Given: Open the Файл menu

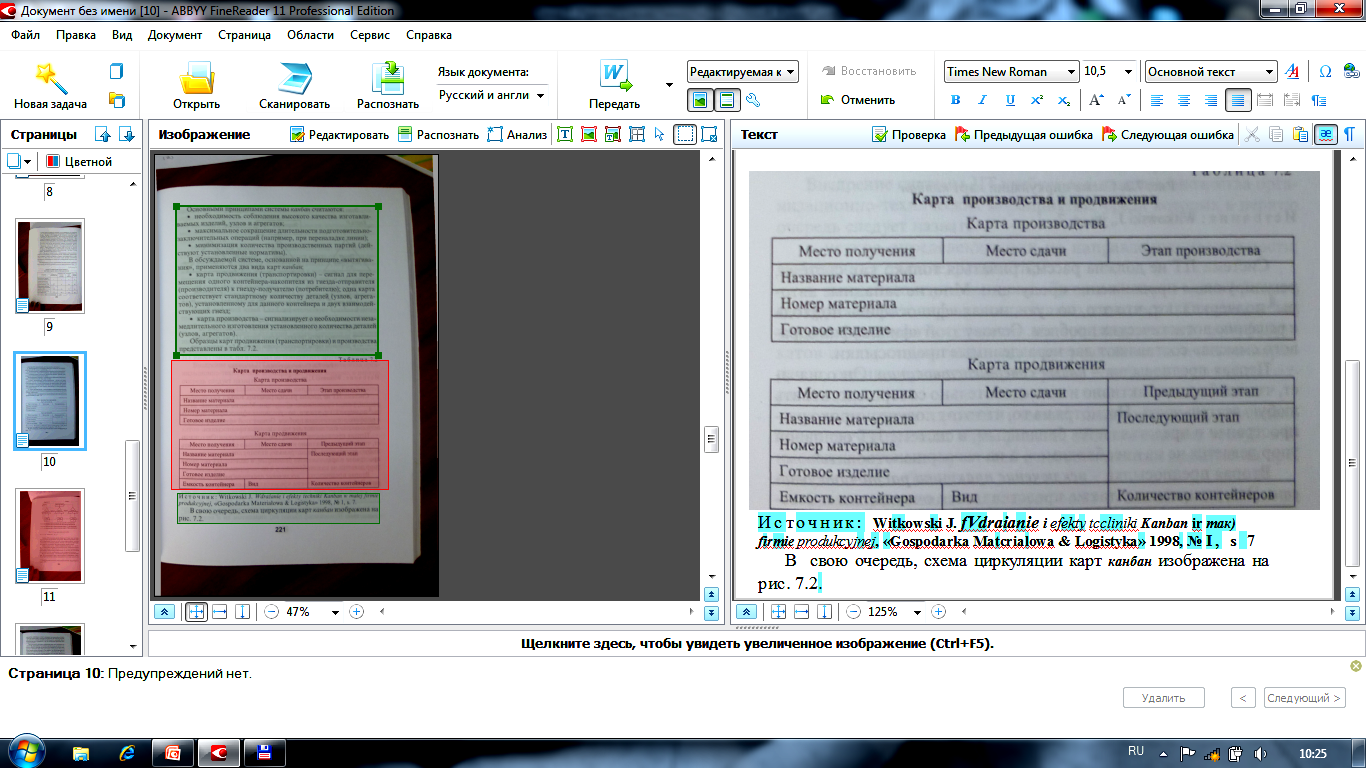Looking at the screenshot, I should coord(26,35).
